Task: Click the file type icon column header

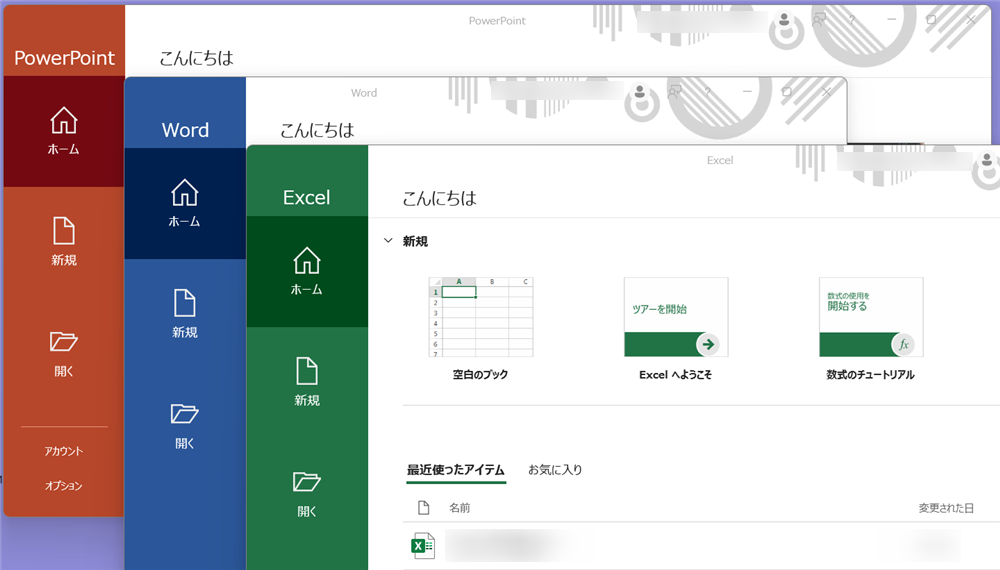Action: coord(423,508)
